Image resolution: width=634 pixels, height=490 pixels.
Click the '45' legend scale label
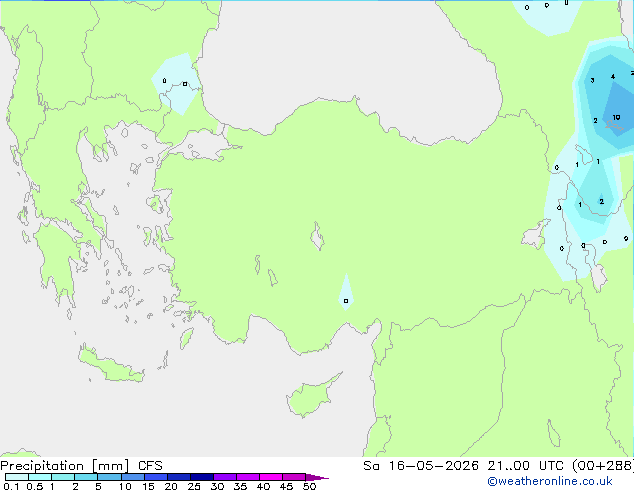[286, 486]
